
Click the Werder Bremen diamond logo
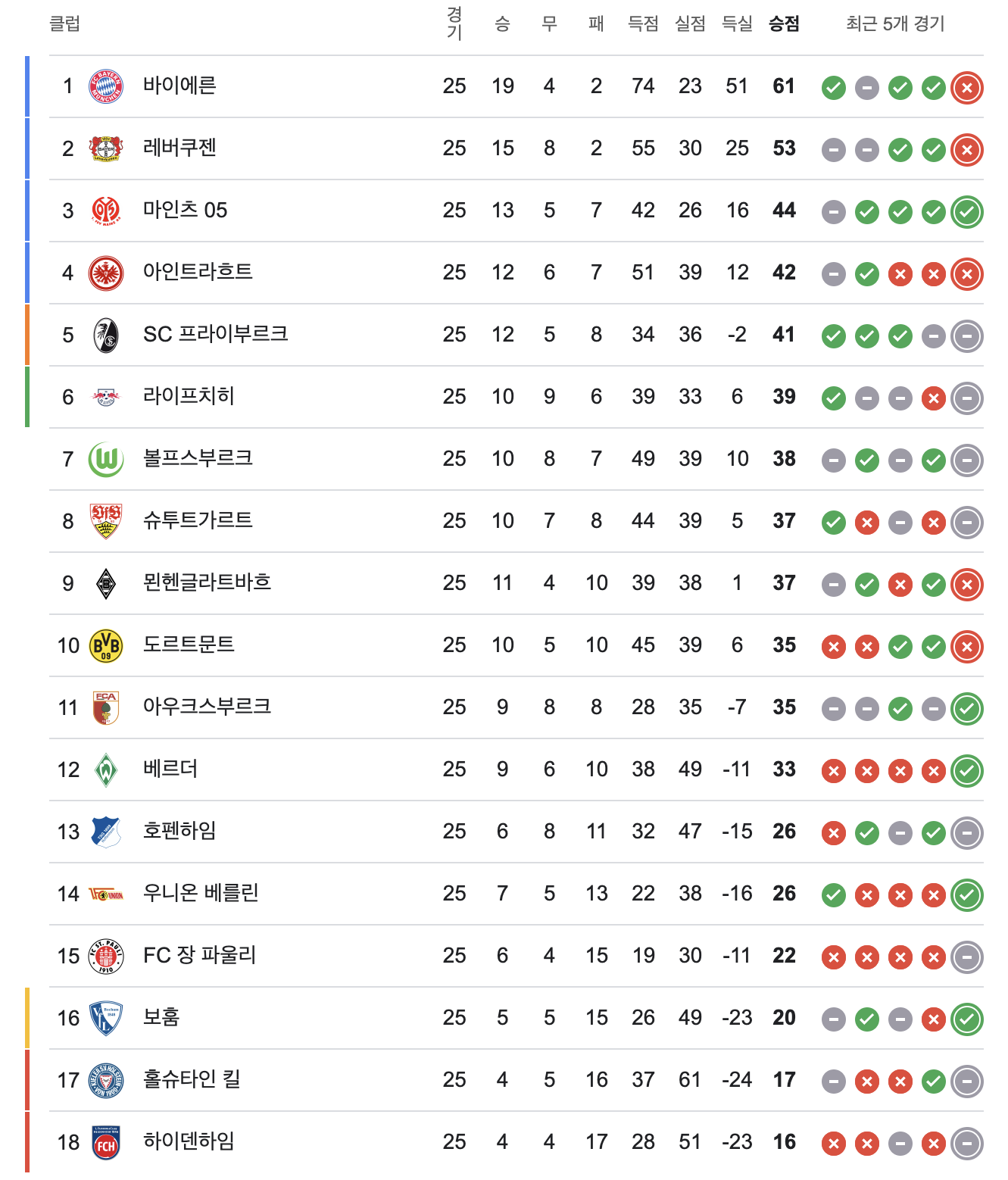click(x=106, y=769)
